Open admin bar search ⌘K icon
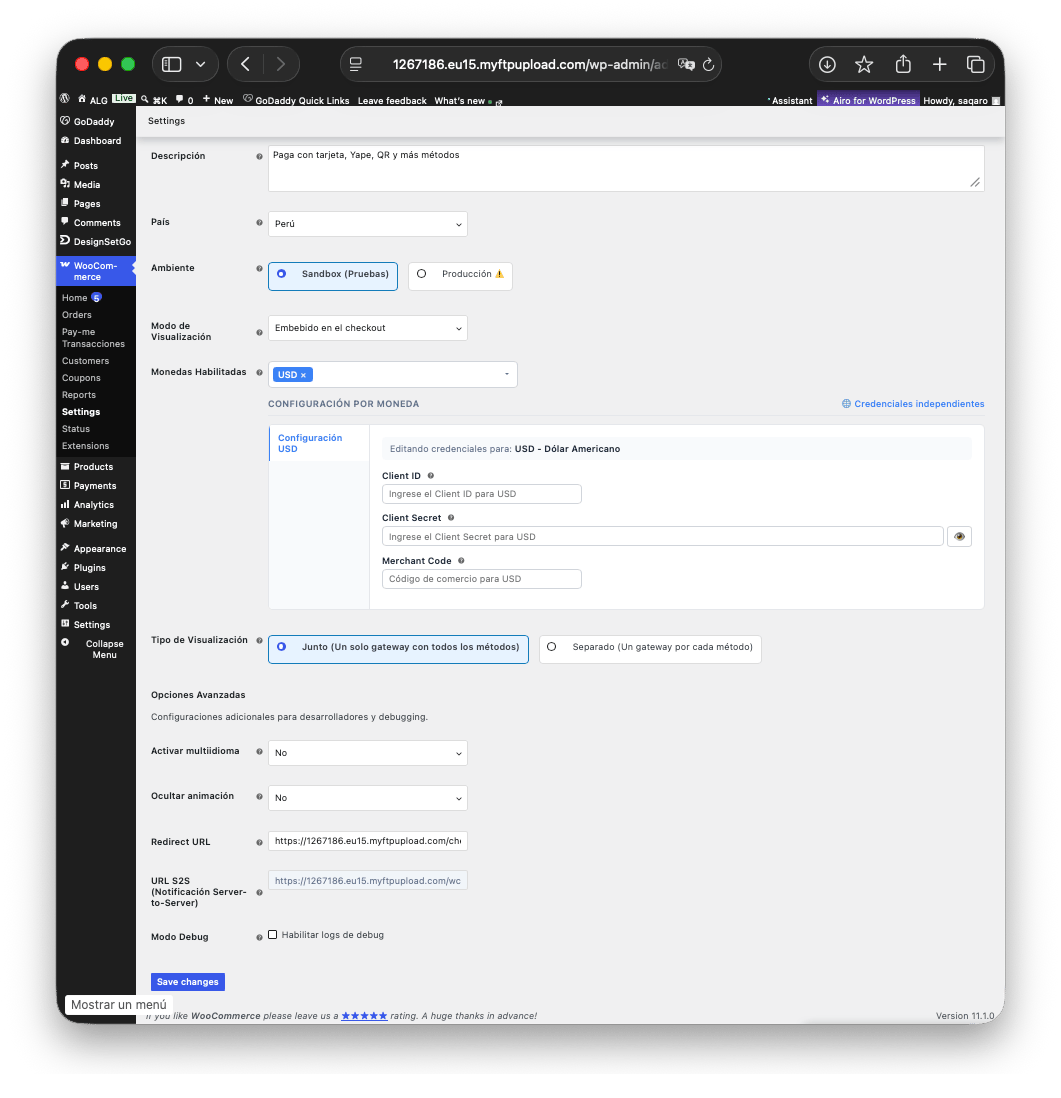The height and width of the screenshot is (1098, 1061). click(x=154, y=99)
